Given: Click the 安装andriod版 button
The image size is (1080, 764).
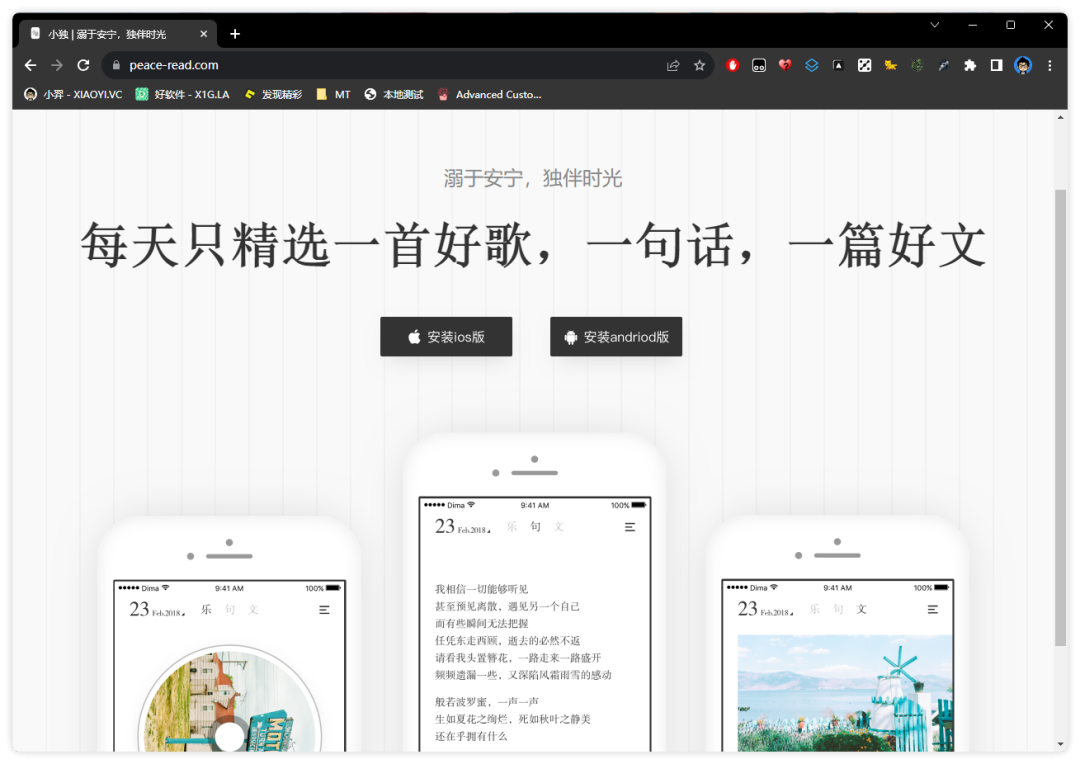Looking at the screenshot, I should [x=616, y=337].
